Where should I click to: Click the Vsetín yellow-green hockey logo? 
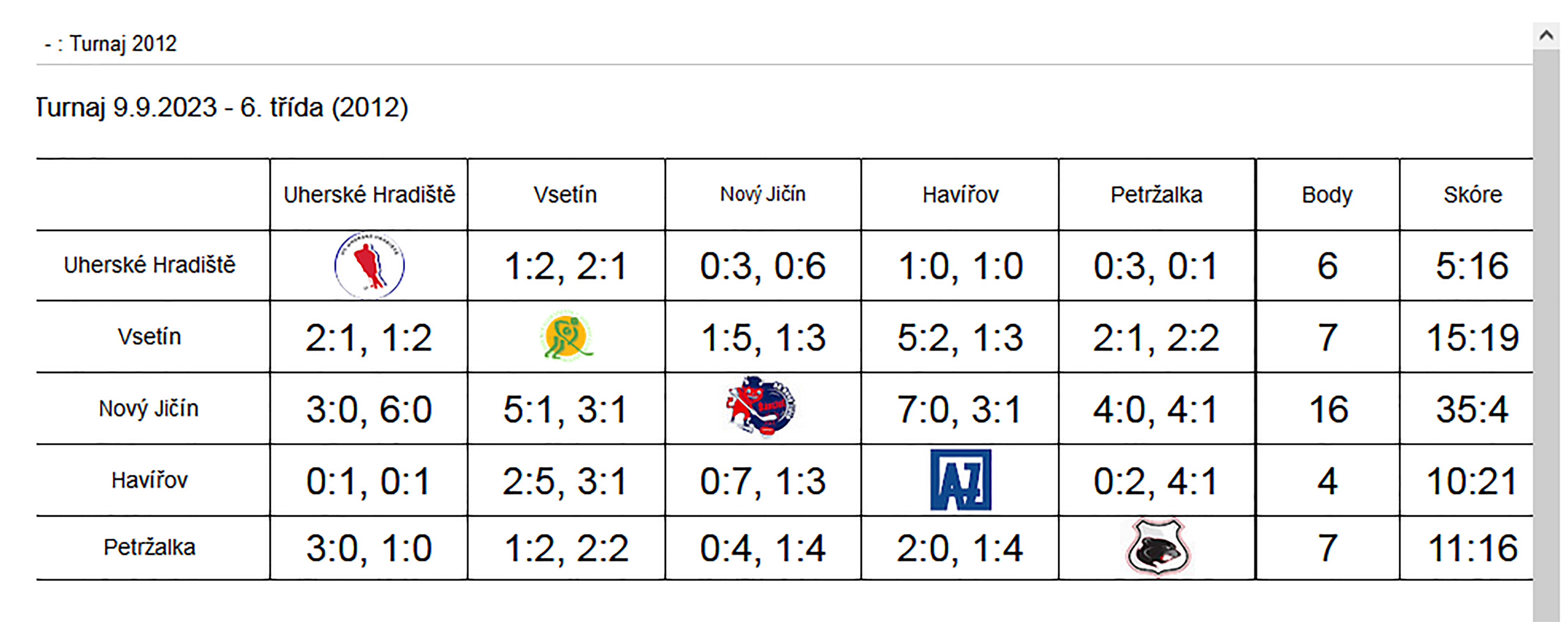click(x=566, y=336)
